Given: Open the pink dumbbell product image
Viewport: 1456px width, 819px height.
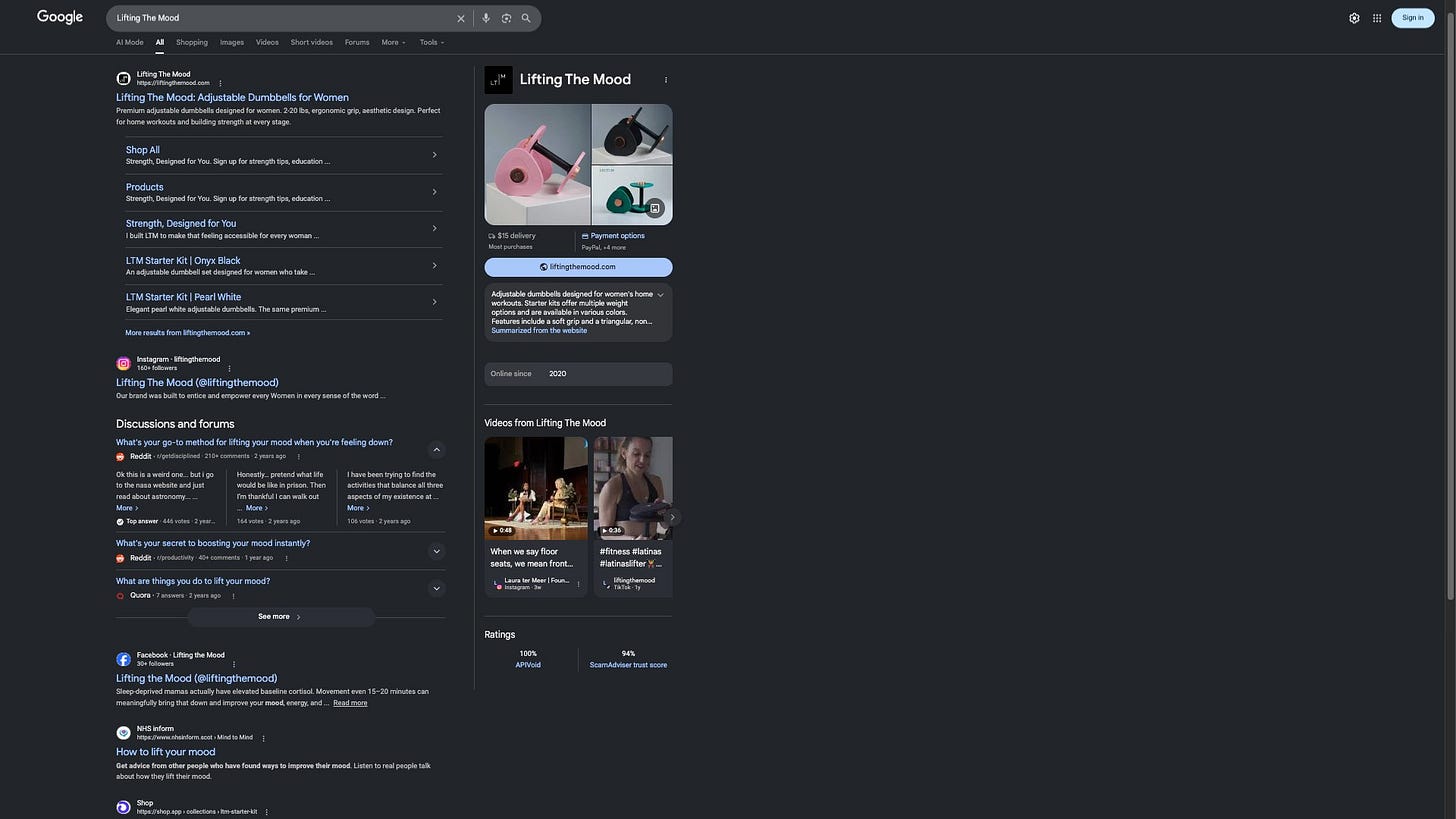Looking at the screenshot, I should 537,165.
